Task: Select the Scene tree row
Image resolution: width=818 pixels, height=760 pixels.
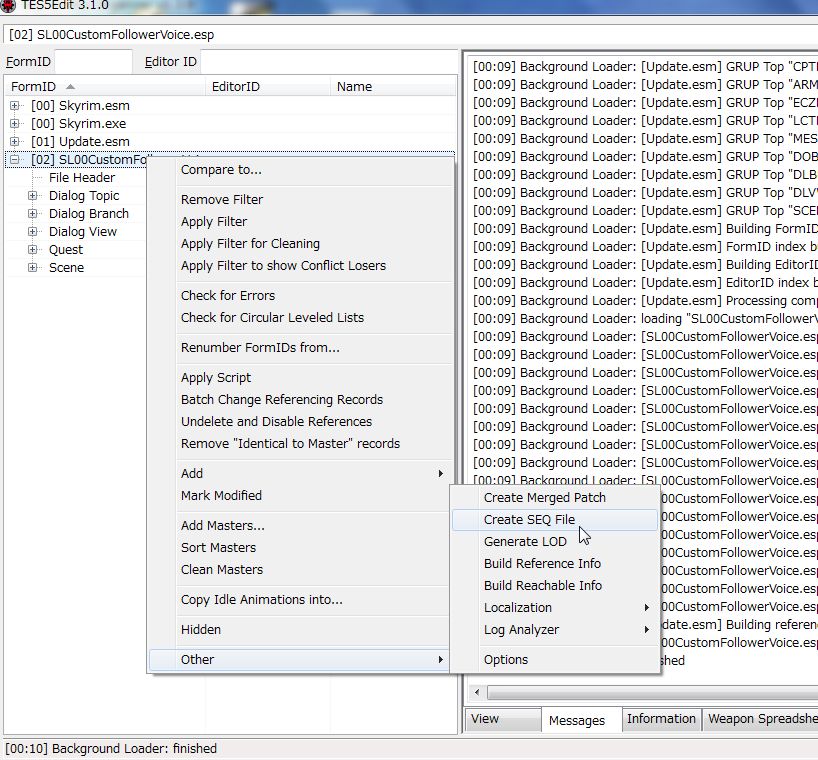Action: [66, 268]
